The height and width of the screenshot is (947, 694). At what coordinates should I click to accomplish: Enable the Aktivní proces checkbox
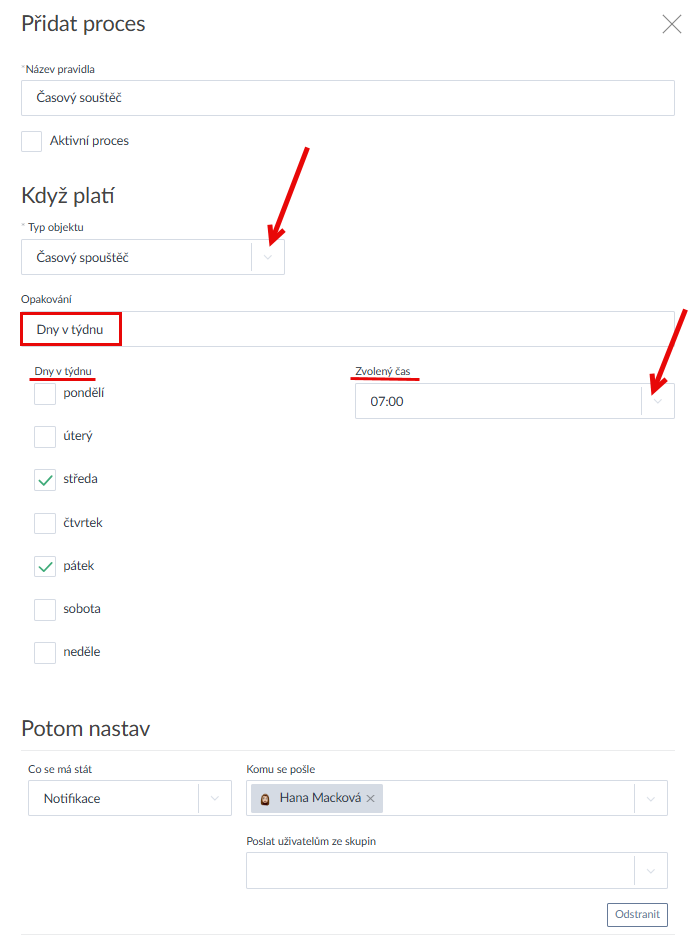point(32,141)
